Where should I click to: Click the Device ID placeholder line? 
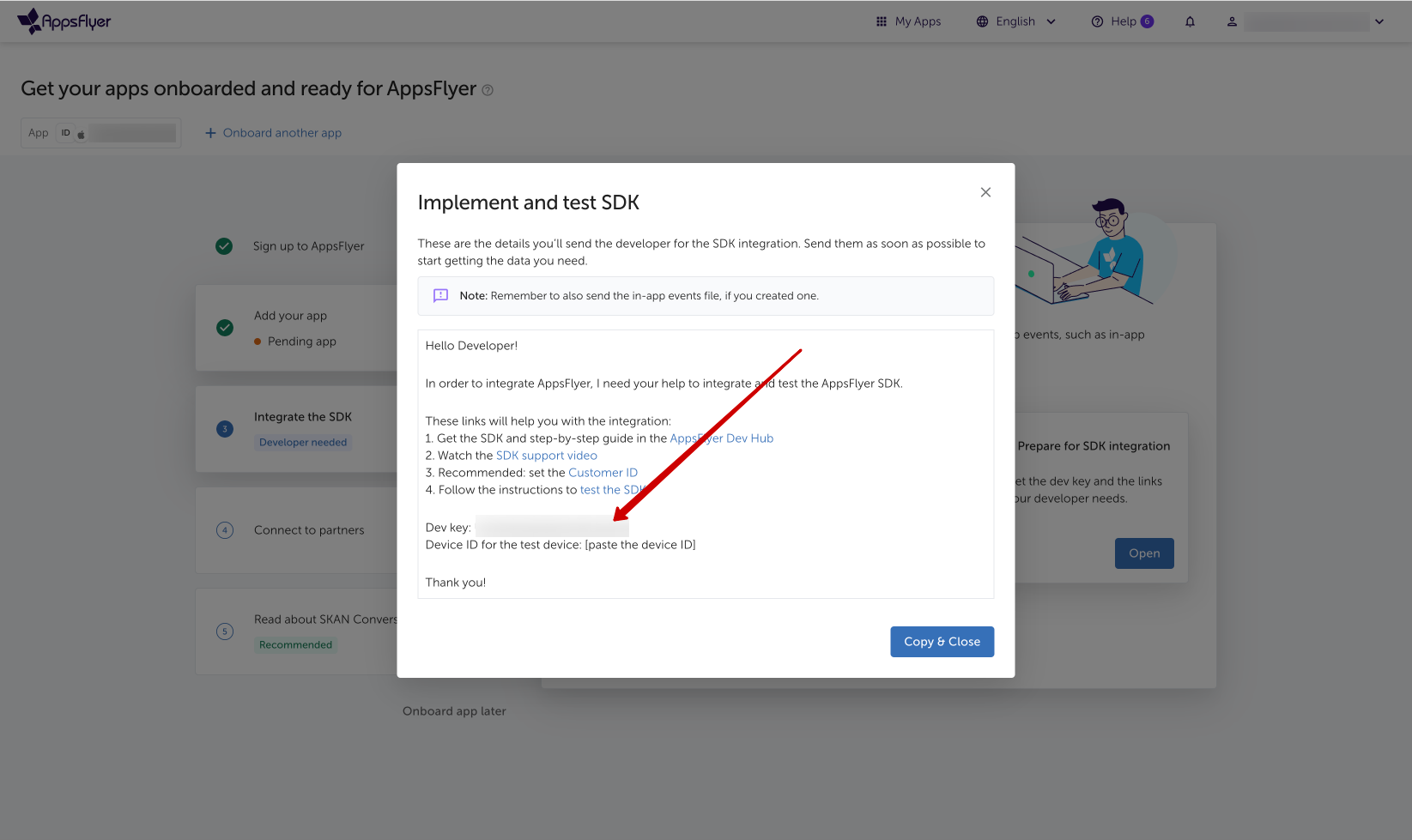click(x=561, y=545)
